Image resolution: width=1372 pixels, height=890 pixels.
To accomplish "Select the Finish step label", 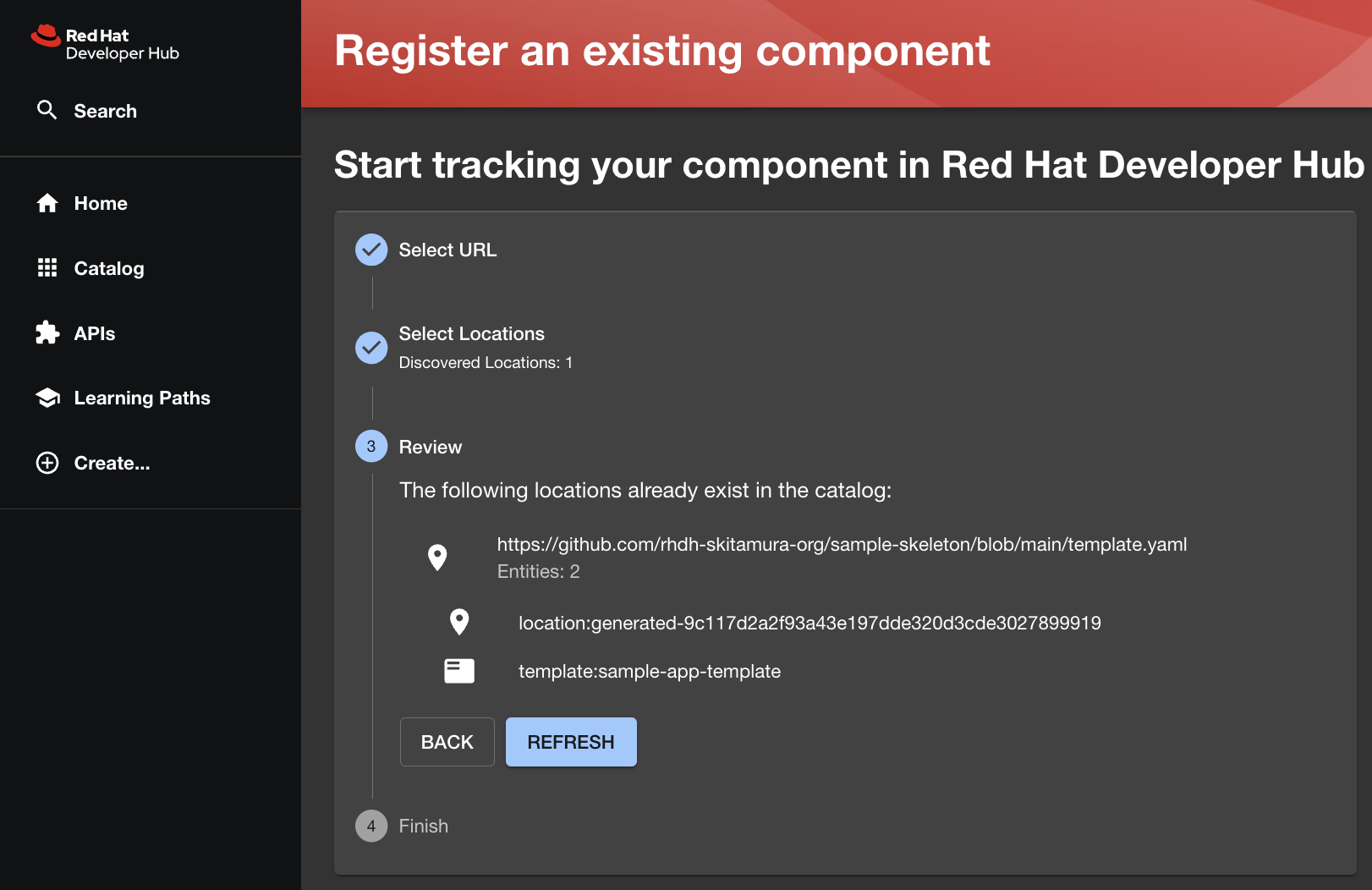I will click(423, 826).
